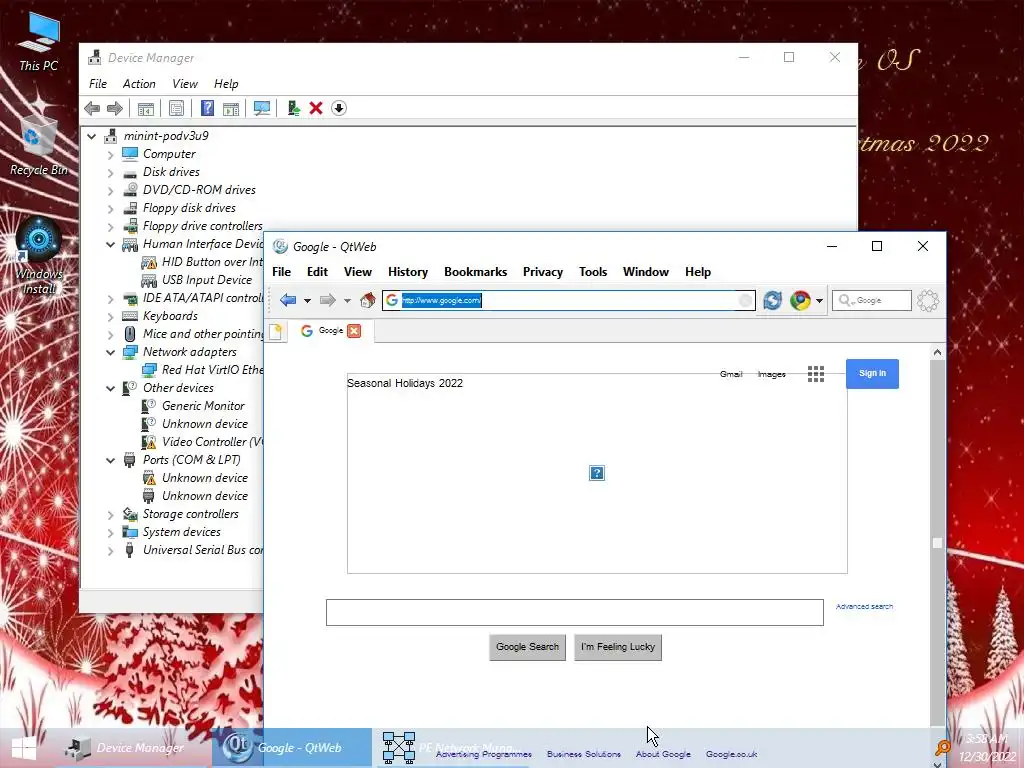
Task: Expand the Storage controllers node
Action: click(110, 515)
